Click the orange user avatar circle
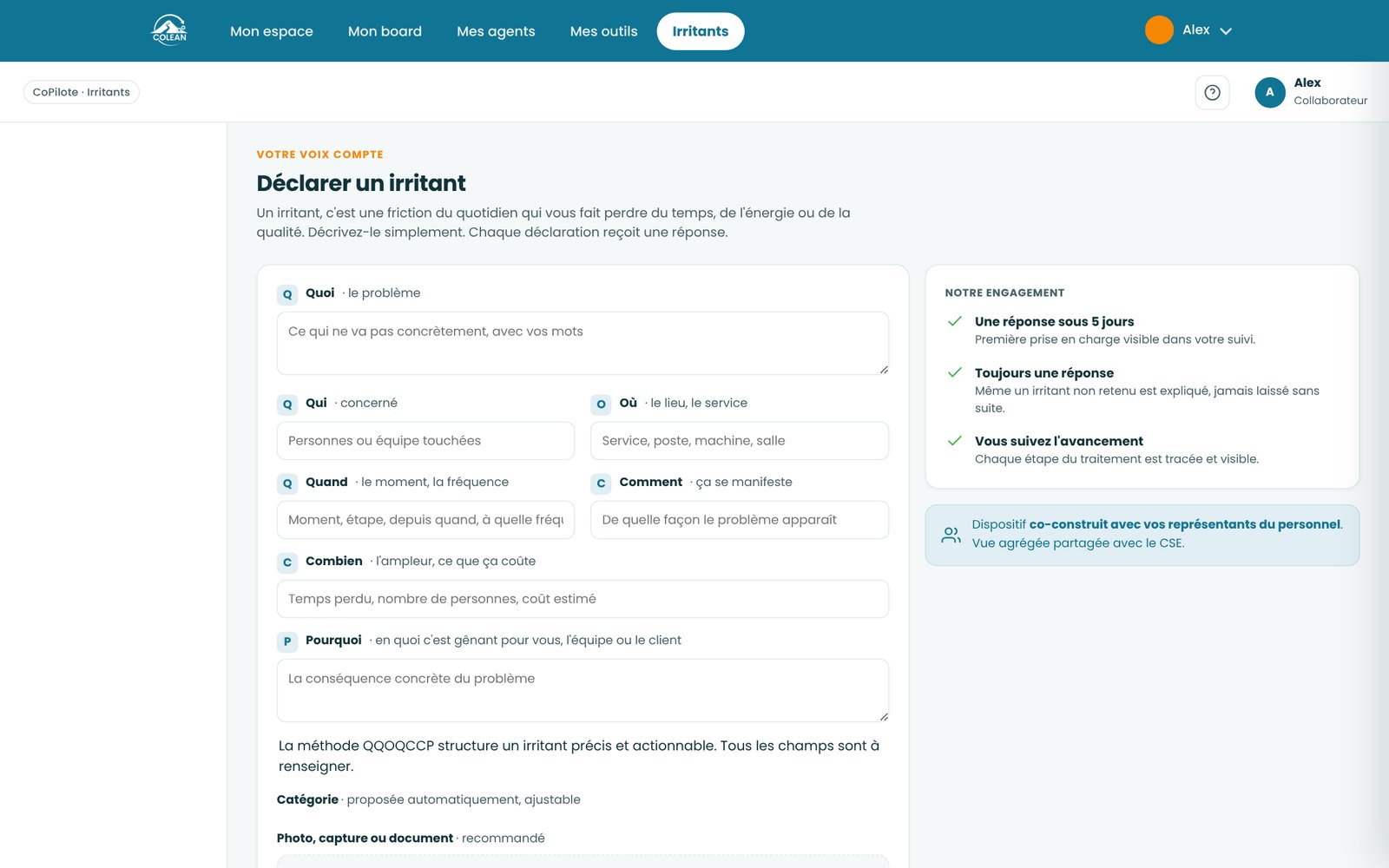The image size is (1389, 868). coord(1159,30)
